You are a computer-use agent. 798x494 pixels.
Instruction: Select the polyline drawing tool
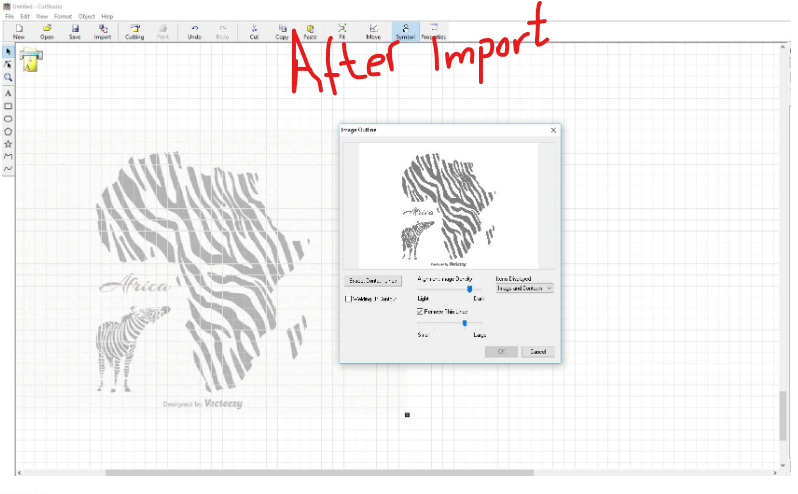(8, 156)
